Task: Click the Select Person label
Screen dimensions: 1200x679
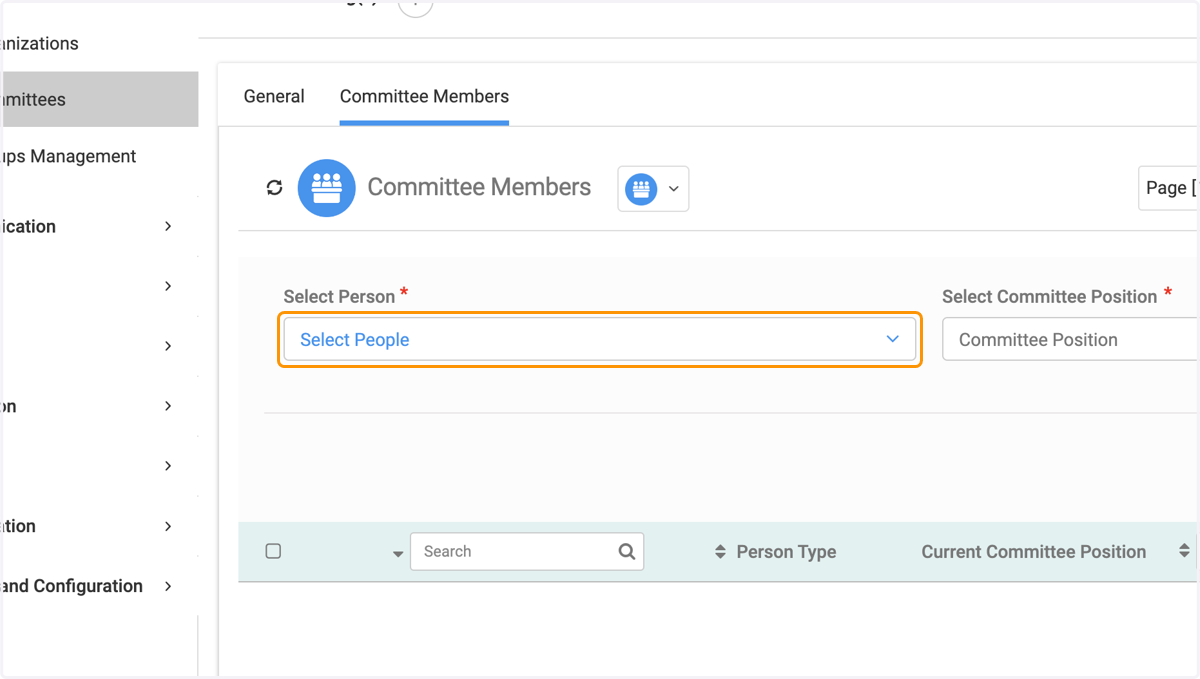Action: coord(339,297)
